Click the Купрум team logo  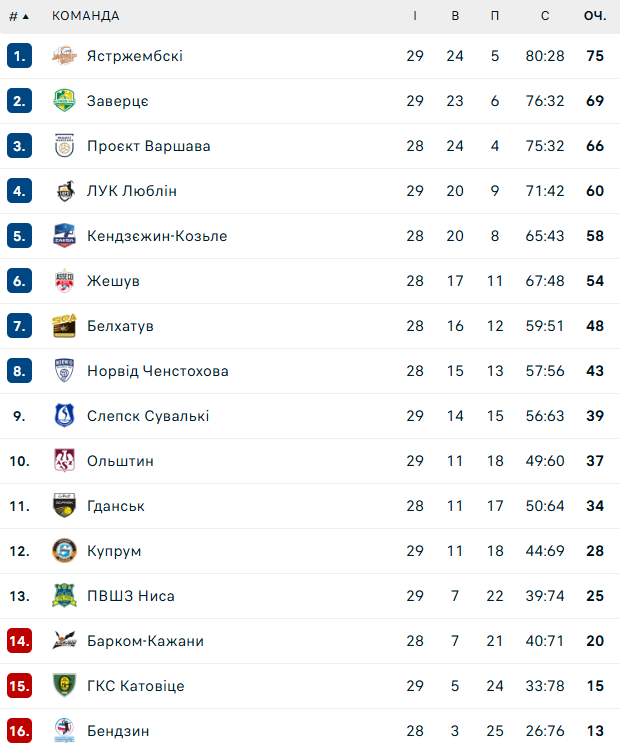[x=64, y=551]
